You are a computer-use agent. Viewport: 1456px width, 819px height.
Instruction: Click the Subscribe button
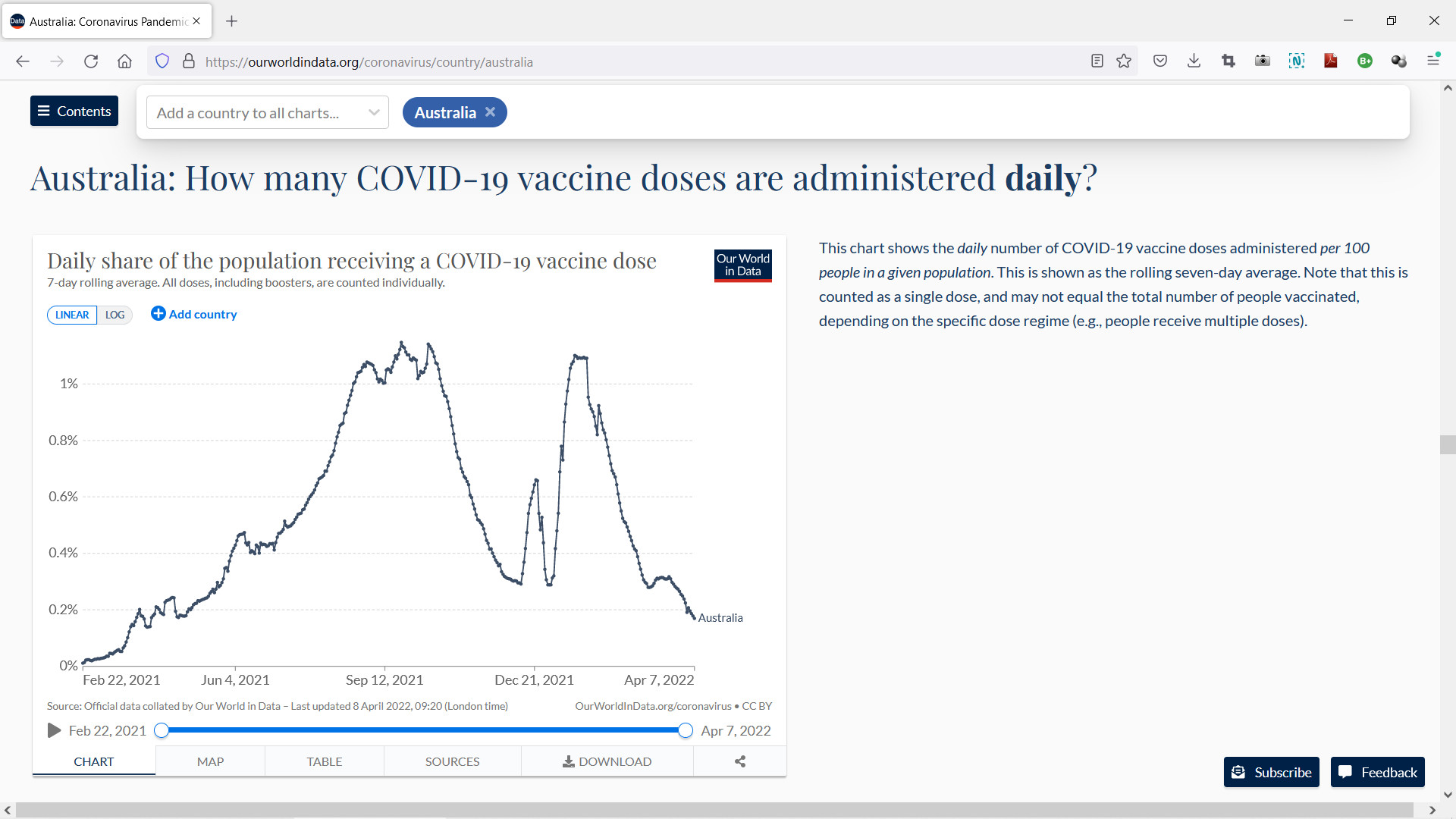pyautogui.click(x=1272, y=772)
